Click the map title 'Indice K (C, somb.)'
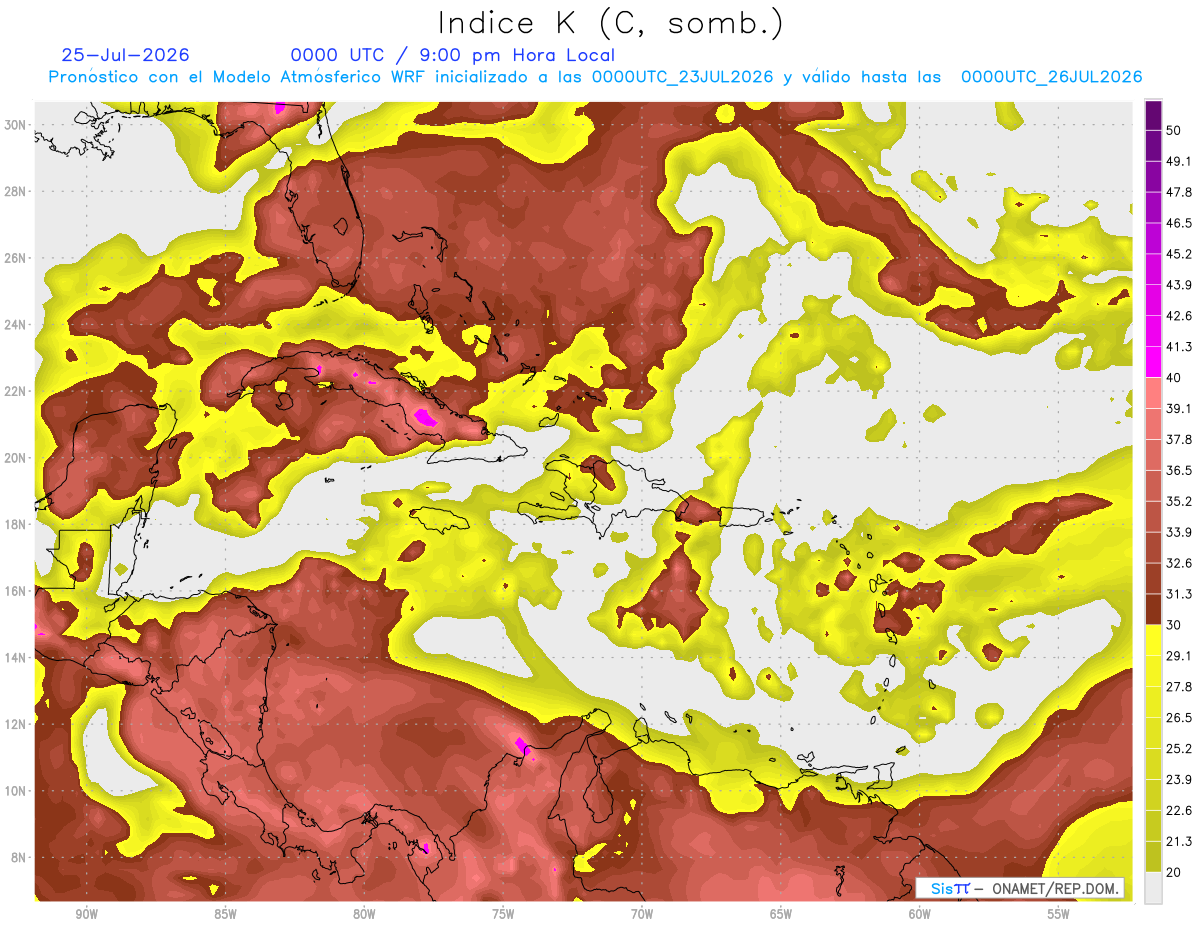Viewport: 1200px width, 927px height. point(611,24)
